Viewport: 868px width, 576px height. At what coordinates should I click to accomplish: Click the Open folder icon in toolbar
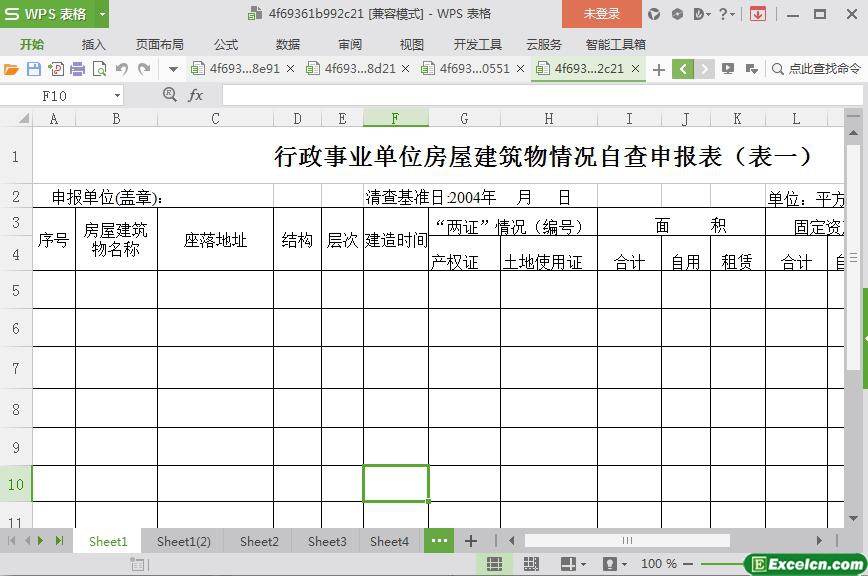[x=11, y=69]
